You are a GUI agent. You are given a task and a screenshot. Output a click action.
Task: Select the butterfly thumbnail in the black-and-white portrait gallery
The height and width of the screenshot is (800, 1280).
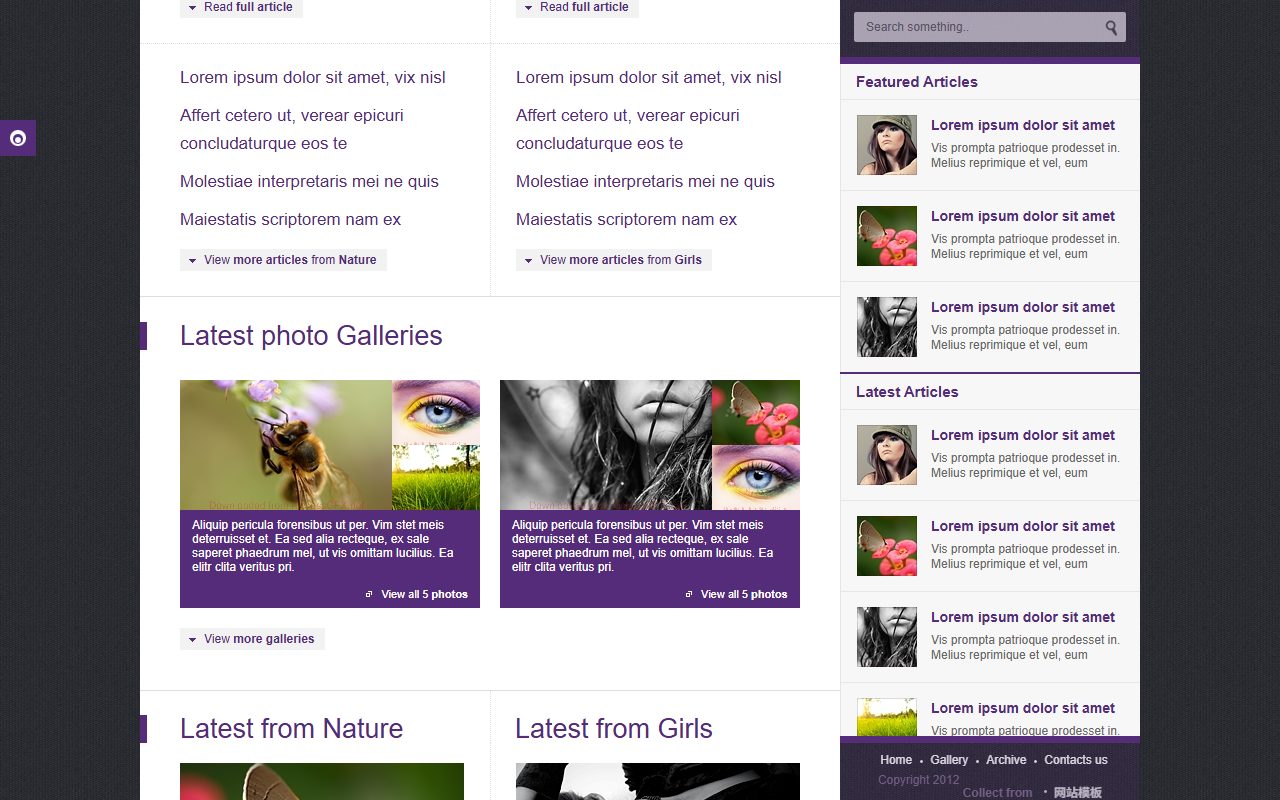[x=756, y=412]
